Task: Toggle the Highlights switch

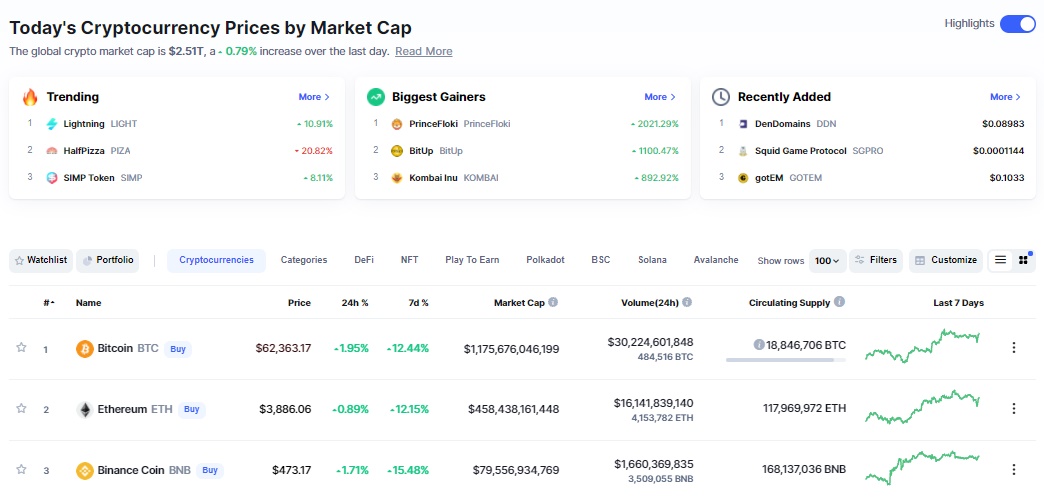Action: [1017, 23]
